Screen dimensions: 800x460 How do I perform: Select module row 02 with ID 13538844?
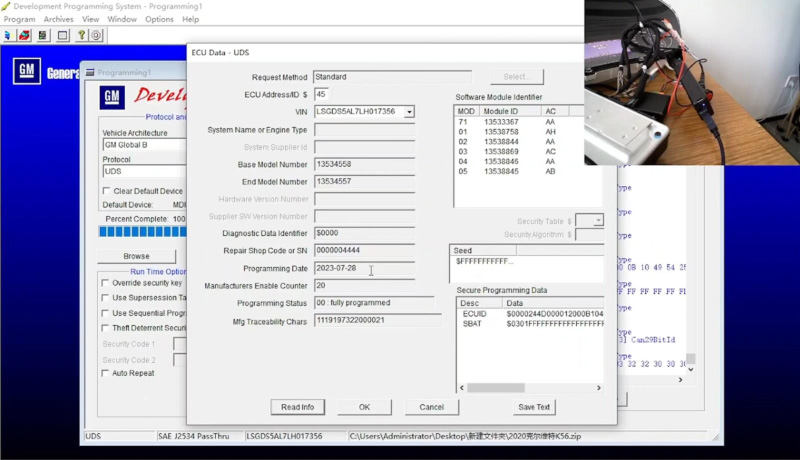coord(518,142)
